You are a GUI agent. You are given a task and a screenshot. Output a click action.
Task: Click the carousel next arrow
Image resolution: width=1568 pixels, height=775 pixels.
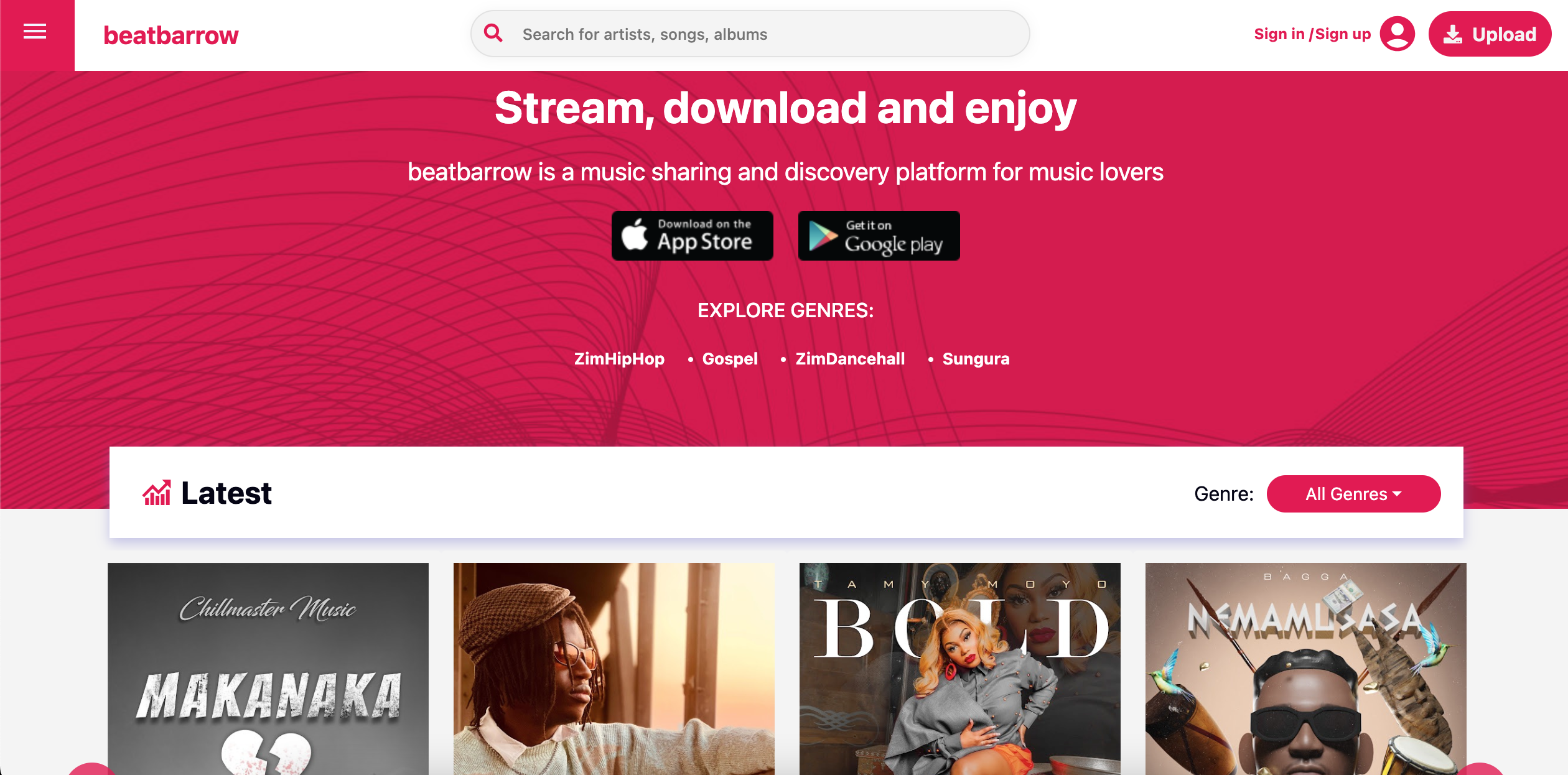(1480, 769)
